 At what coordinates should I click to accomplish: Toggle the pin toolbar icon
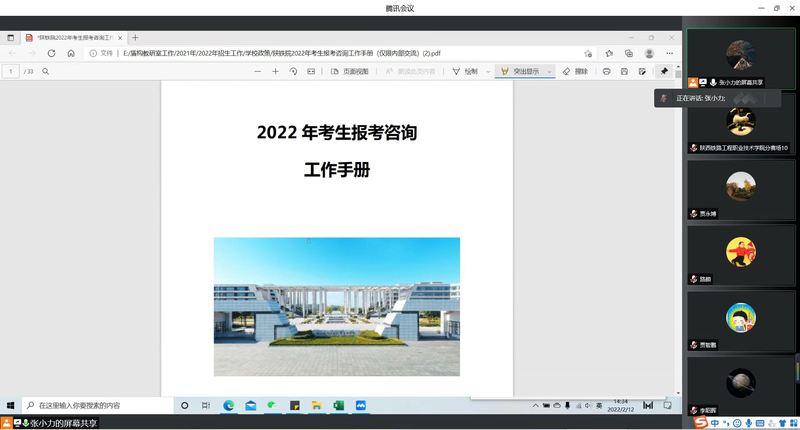[664, 72]
